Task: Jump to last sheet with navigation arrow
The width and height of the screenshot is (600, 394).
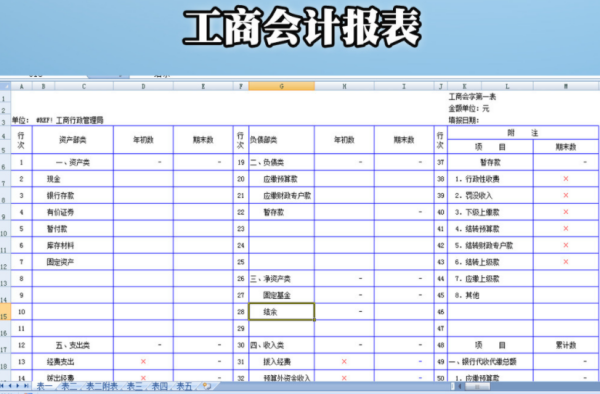Action: [x=26, y=386]
